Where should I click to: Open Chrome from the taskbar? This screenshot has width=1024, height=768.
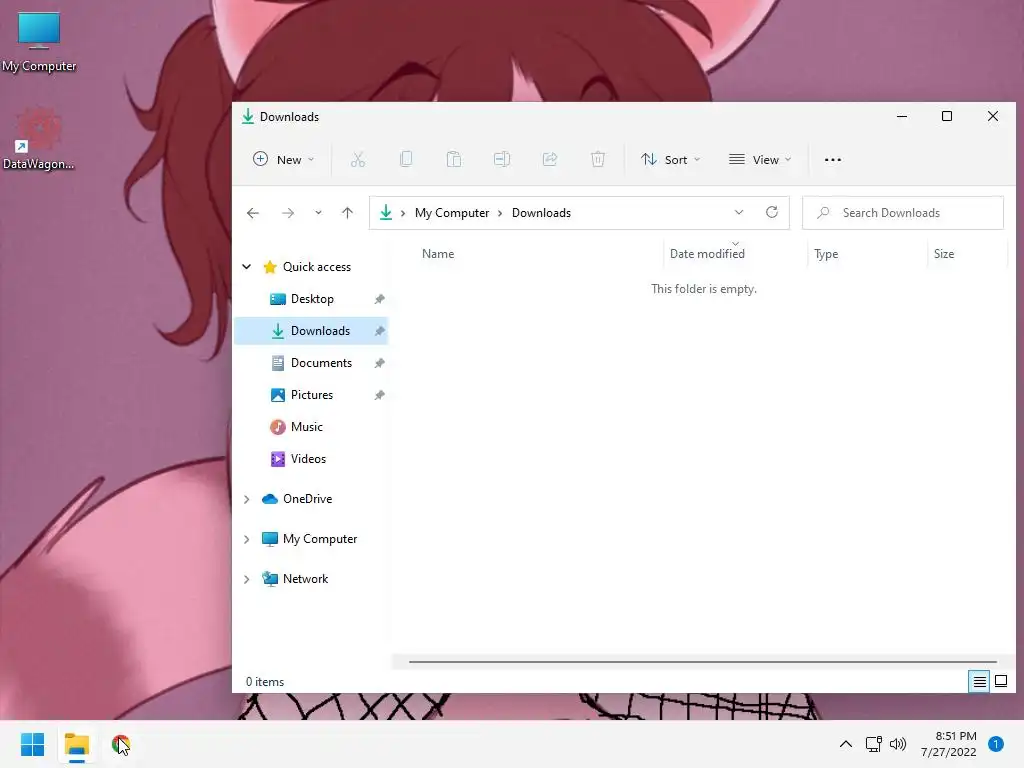pyautogui.click(x=121, y=744)
